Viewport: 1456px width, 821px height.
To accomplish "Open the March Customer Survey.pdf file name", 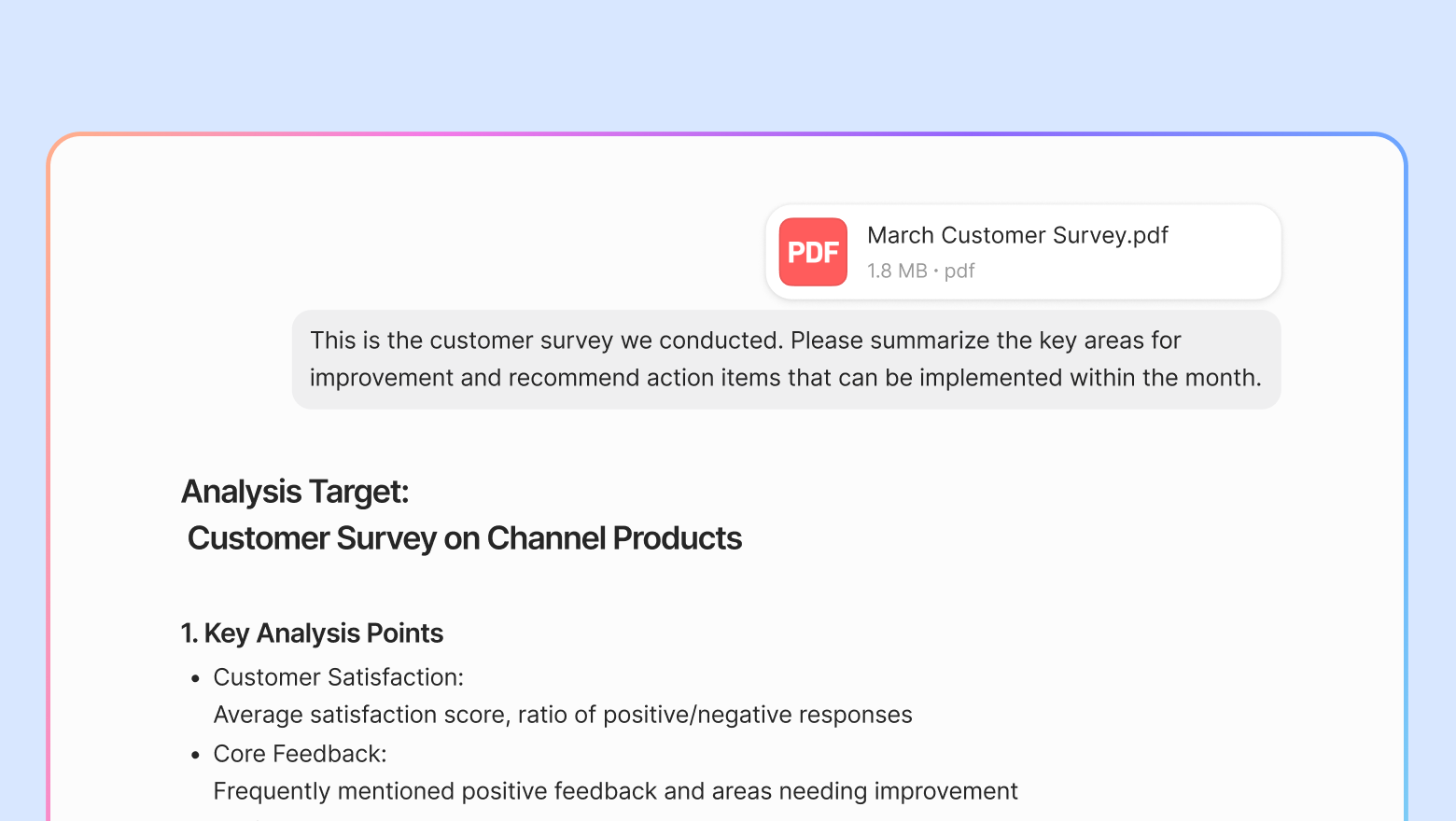I will (1016, 235).
